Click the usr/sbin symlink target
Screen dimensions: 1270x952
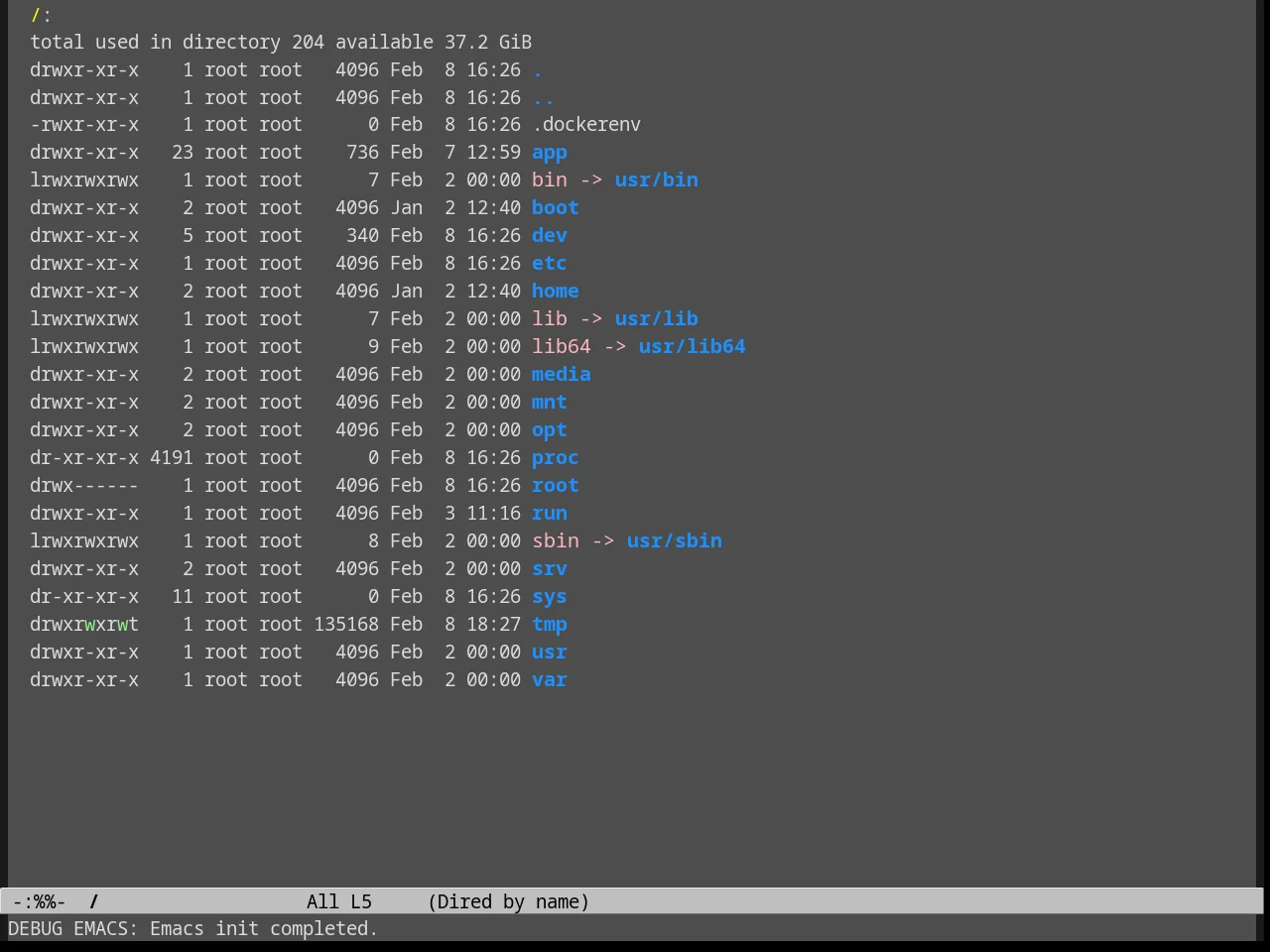[674, 541]
